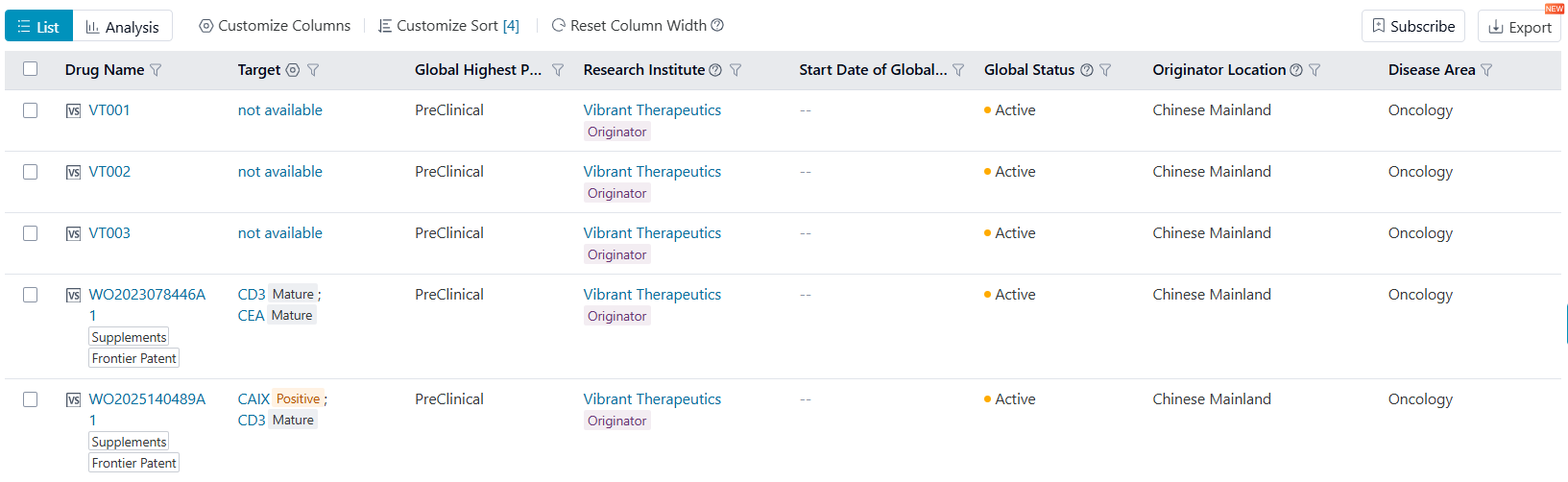Select the List view tab

click(x=39, y=27)
